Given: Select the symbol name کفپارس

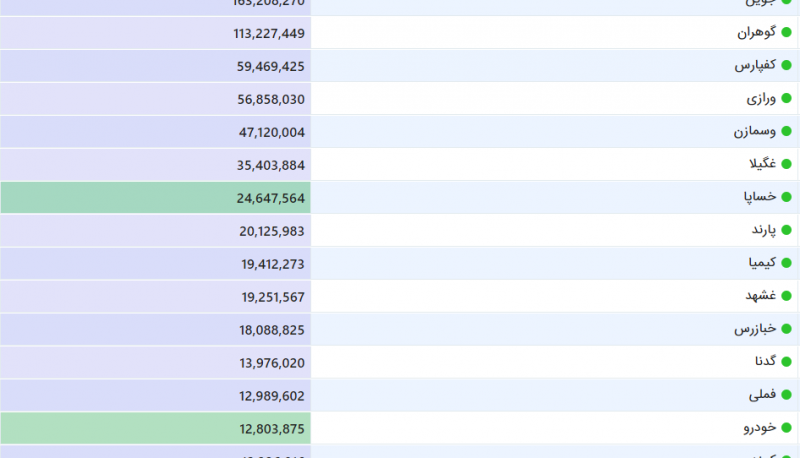Looking at the screenshot, I should pyautogui.click(x=755, y=65).
